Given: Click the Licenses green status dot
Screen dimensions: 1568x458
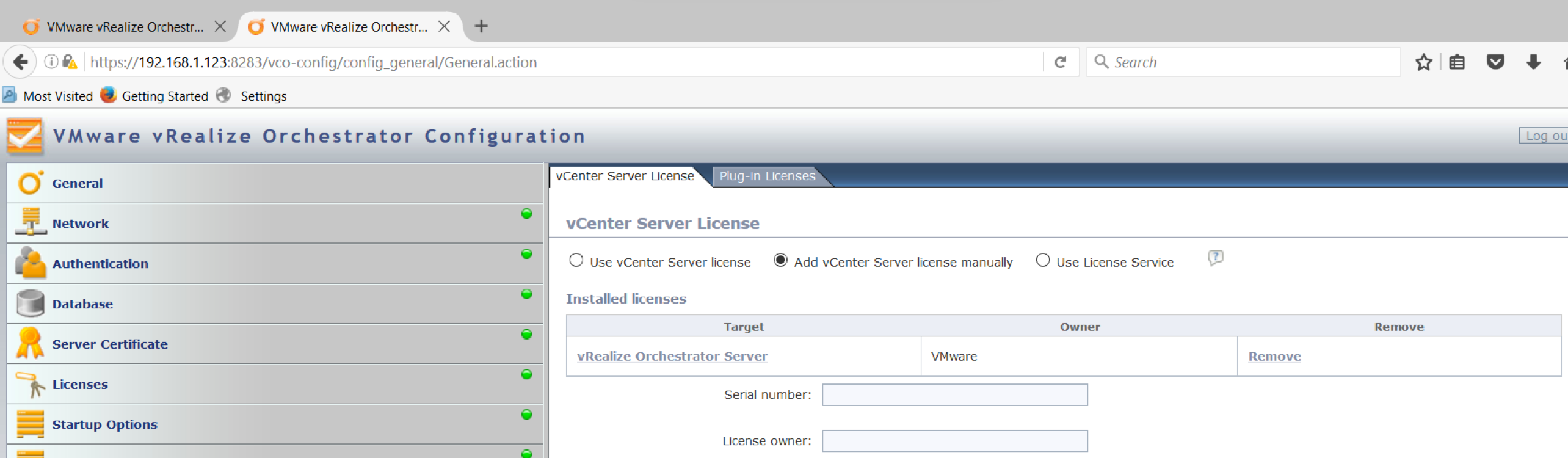Looking at the screenshot, I should click(x=526, y=374).
